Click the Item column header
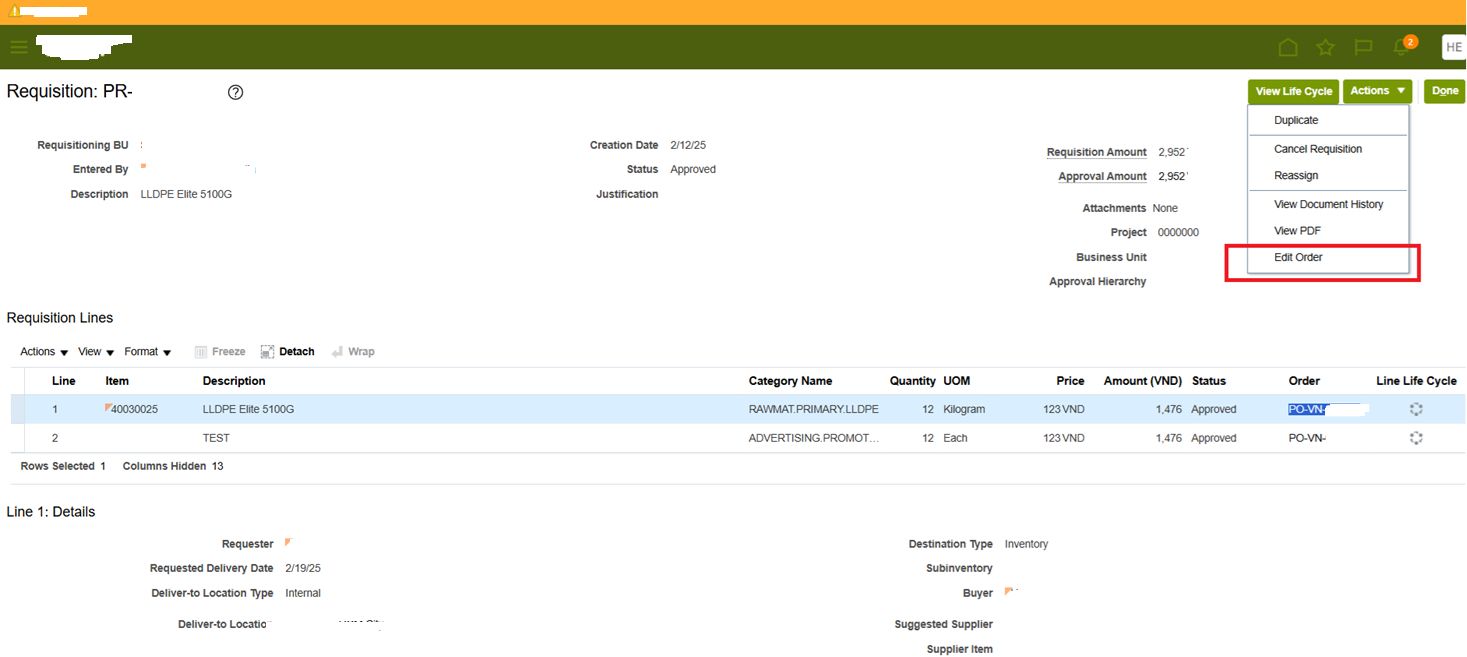 [x=117, y=381]
